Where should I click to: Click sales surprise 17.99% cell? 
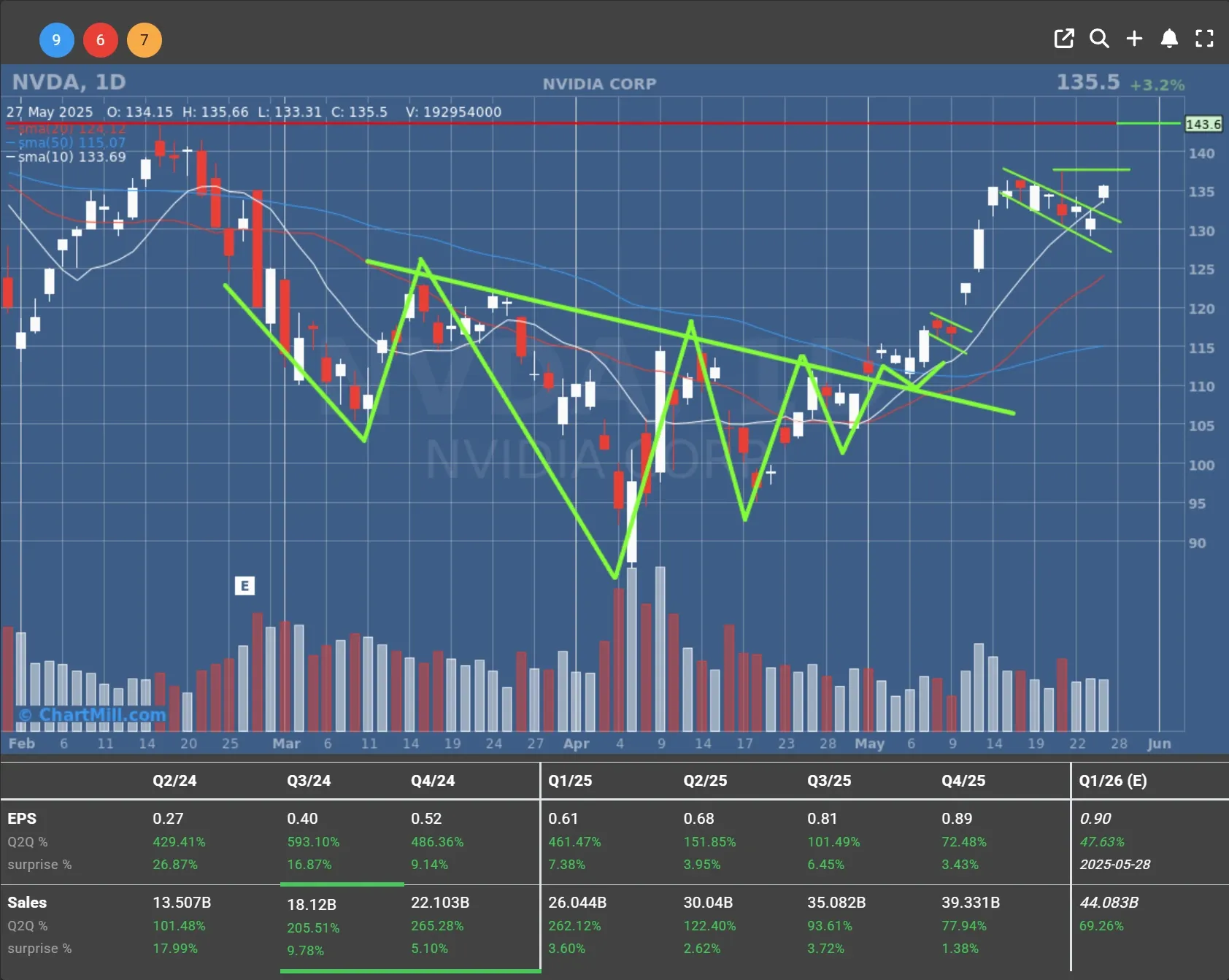pos(175,949)
